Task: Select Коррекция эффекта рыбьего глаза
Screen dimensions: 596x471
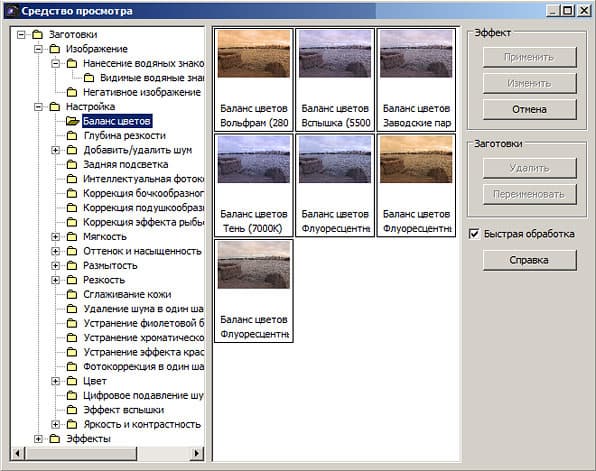Action: point(143,222)
